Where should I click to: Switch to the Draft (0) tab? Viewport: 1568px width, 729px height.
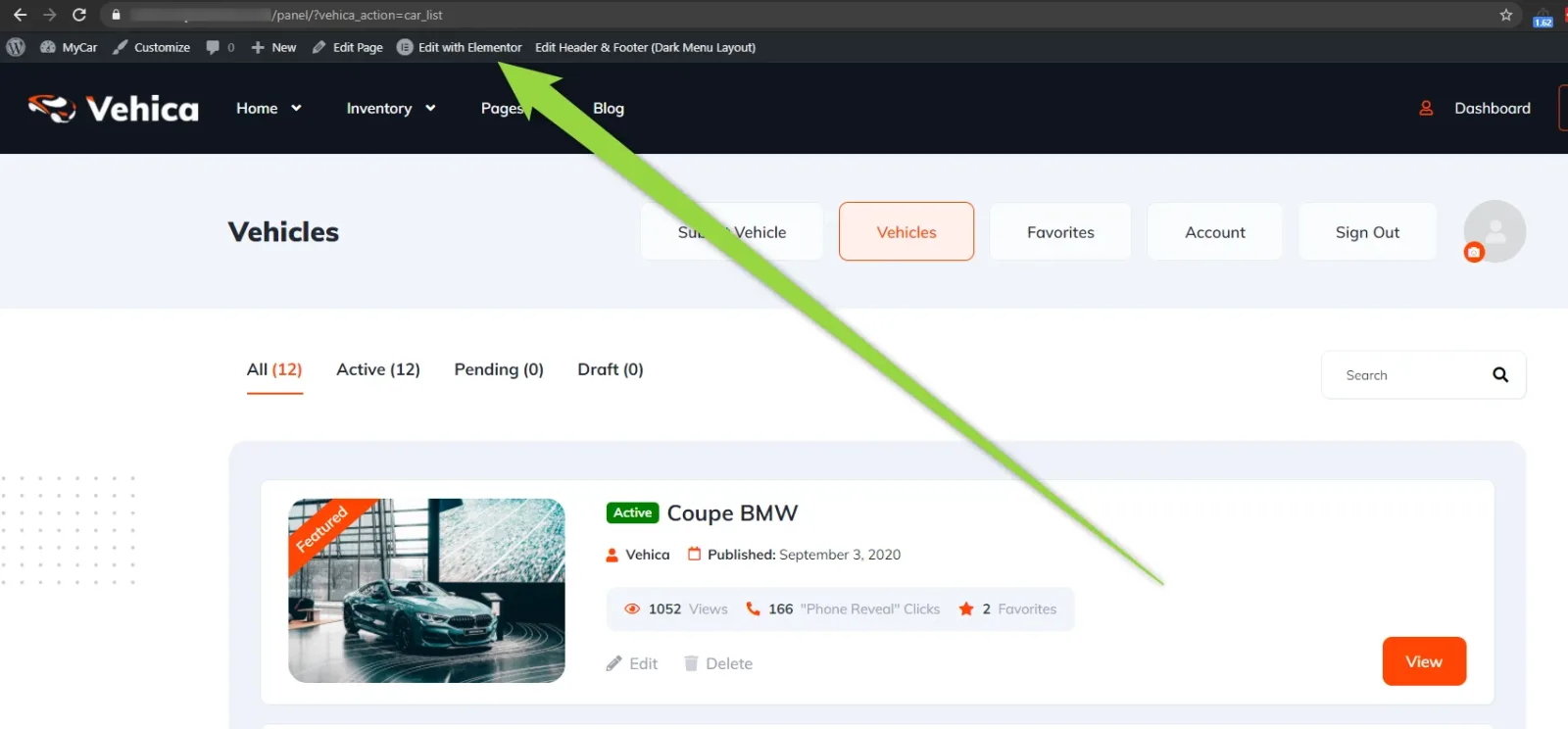point(611,369)
